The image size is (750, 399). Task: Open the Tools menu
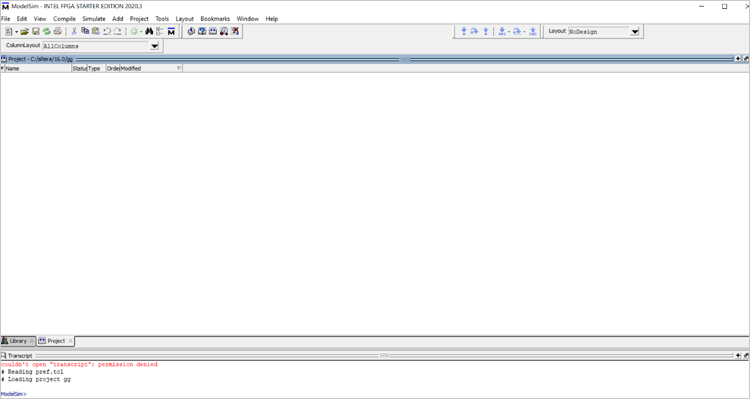click(x=162, y=19)
